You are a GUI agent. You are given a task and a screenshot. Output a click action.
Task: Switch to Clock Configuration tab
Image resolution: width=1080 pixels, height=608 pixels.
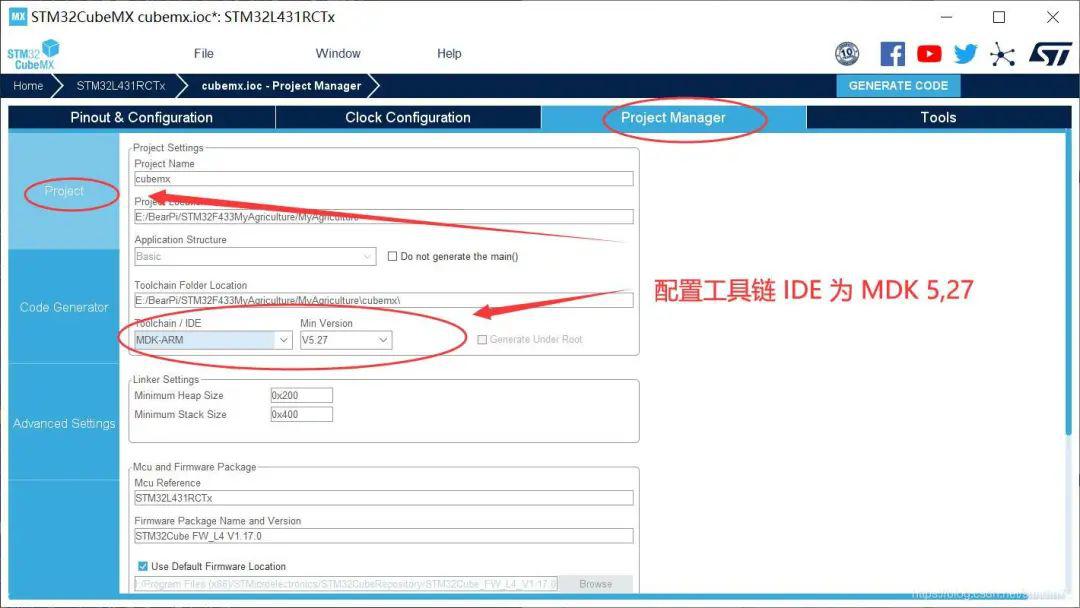408,117
